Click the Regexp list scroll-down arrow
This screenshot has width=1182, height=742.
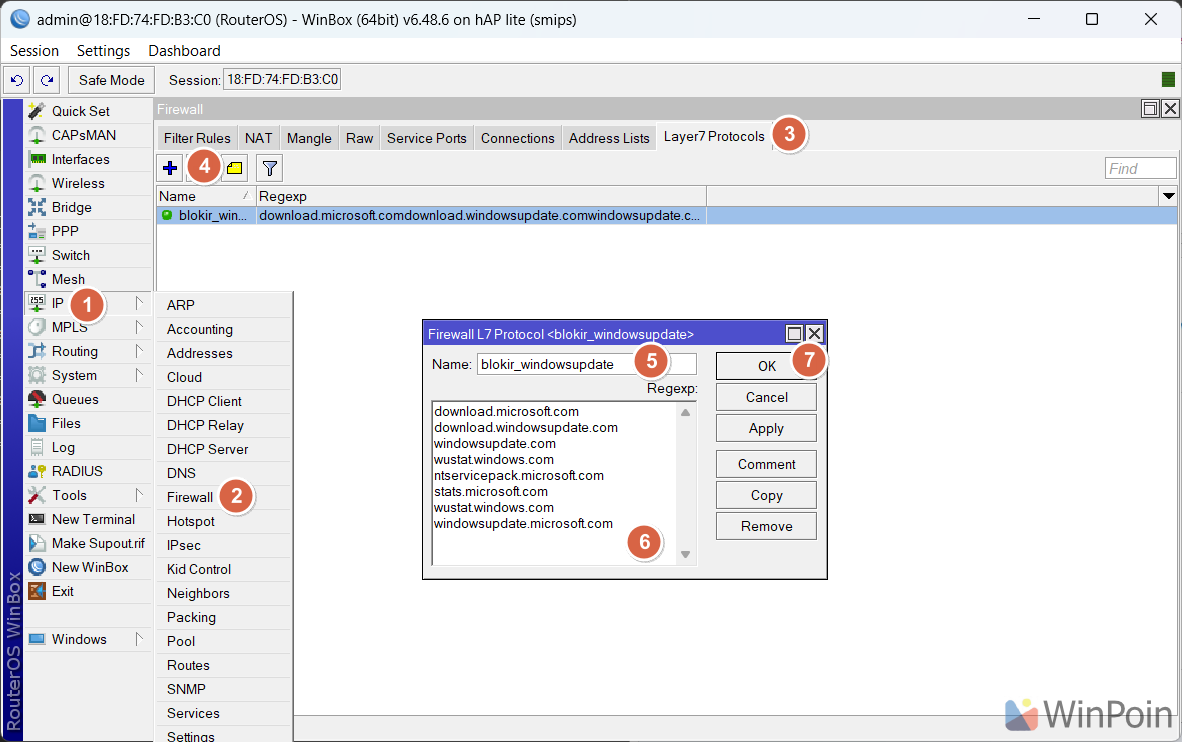coord(685,554)
